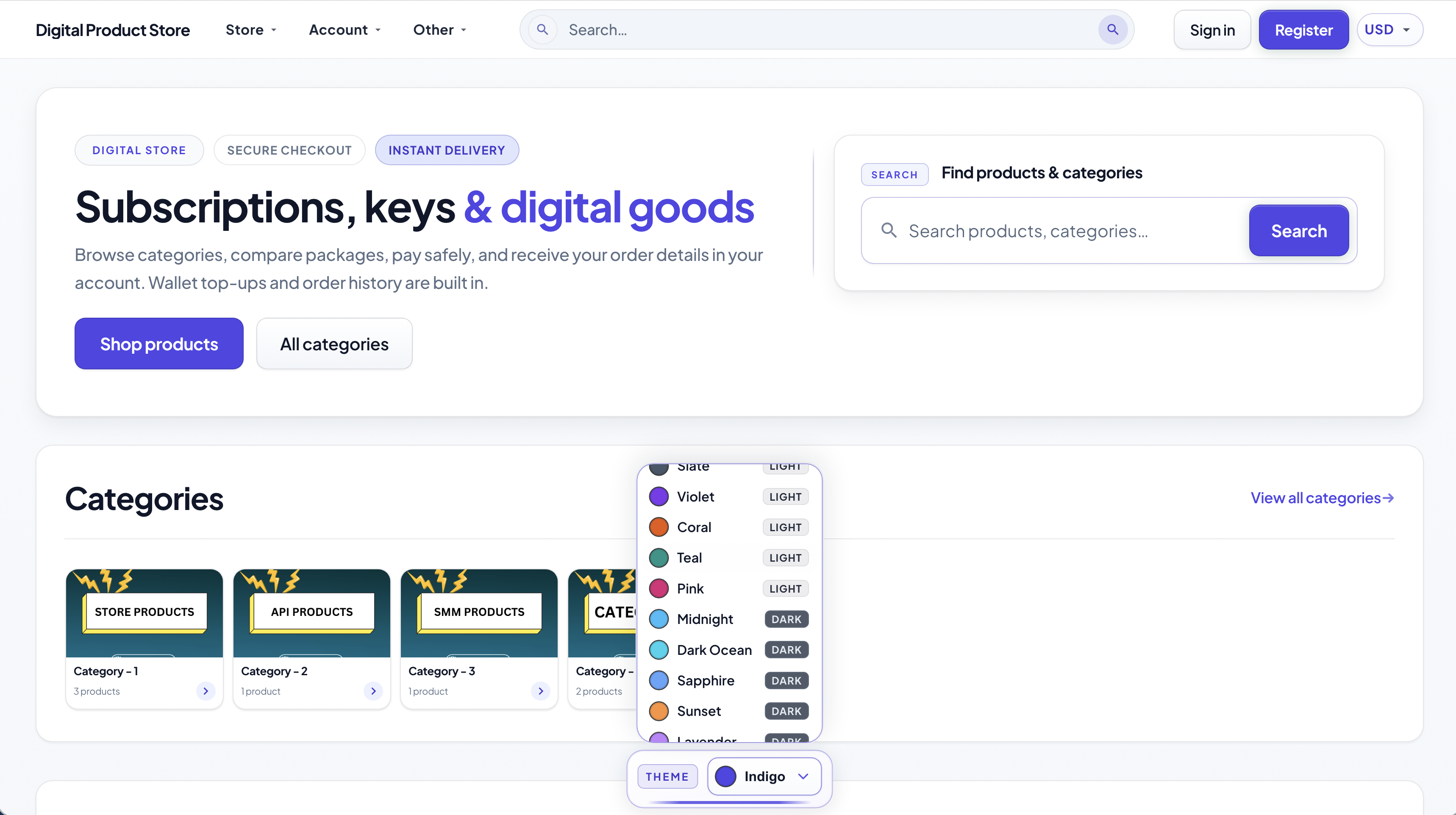
Task: Select the Violet light theme option
Action: (729, 497)
